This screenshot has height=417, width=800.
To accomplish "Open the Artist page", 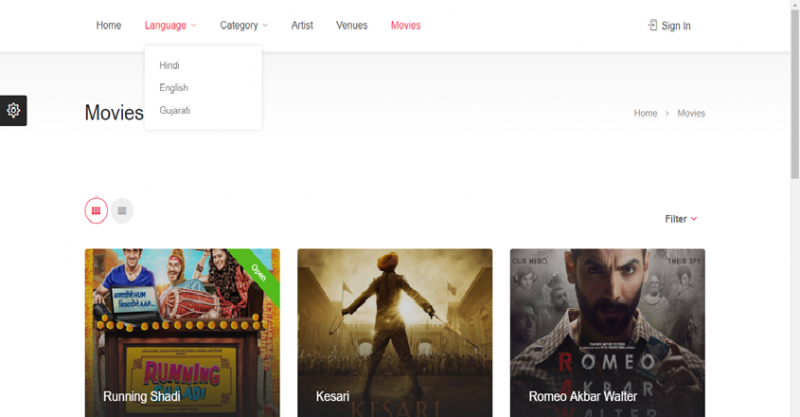I will click(302, 26).
